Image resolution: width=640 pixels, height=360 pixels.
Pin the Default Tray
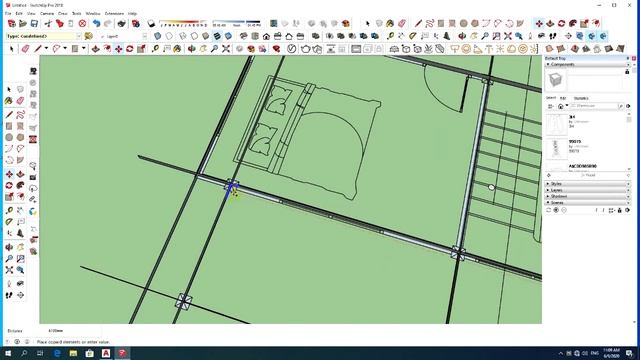coord(628,58)
